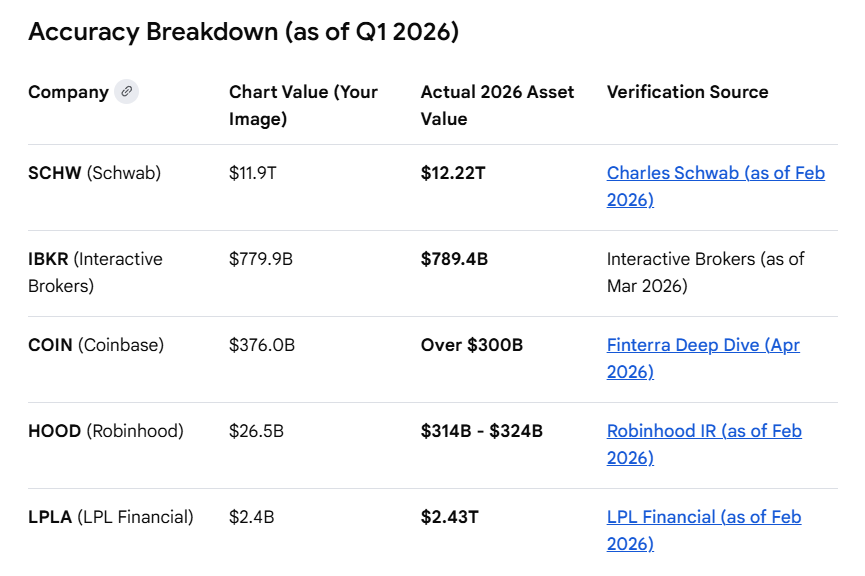Open the LPL Financial (as of Feb 2026) link
Image resolution: width=865 pixels, height=576 pixels.
(x=704, y=531)
